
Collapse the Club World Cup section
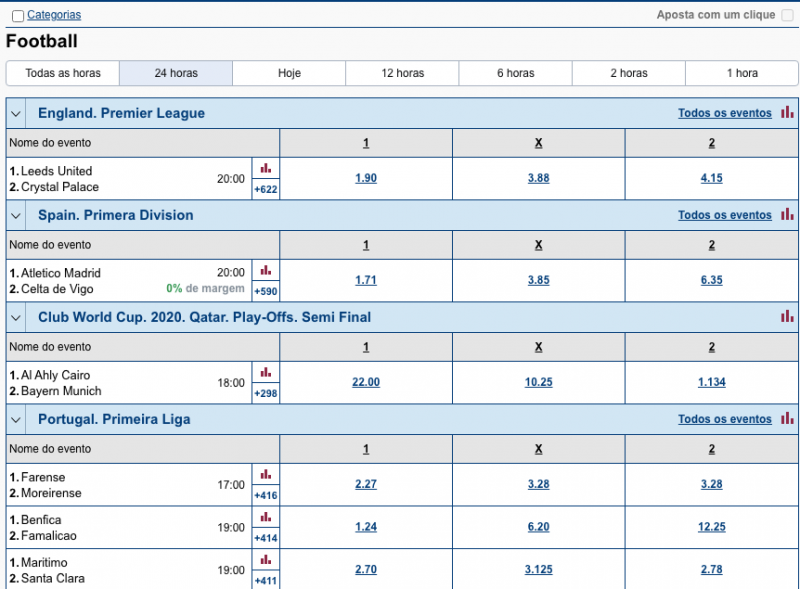coord(17,318)
